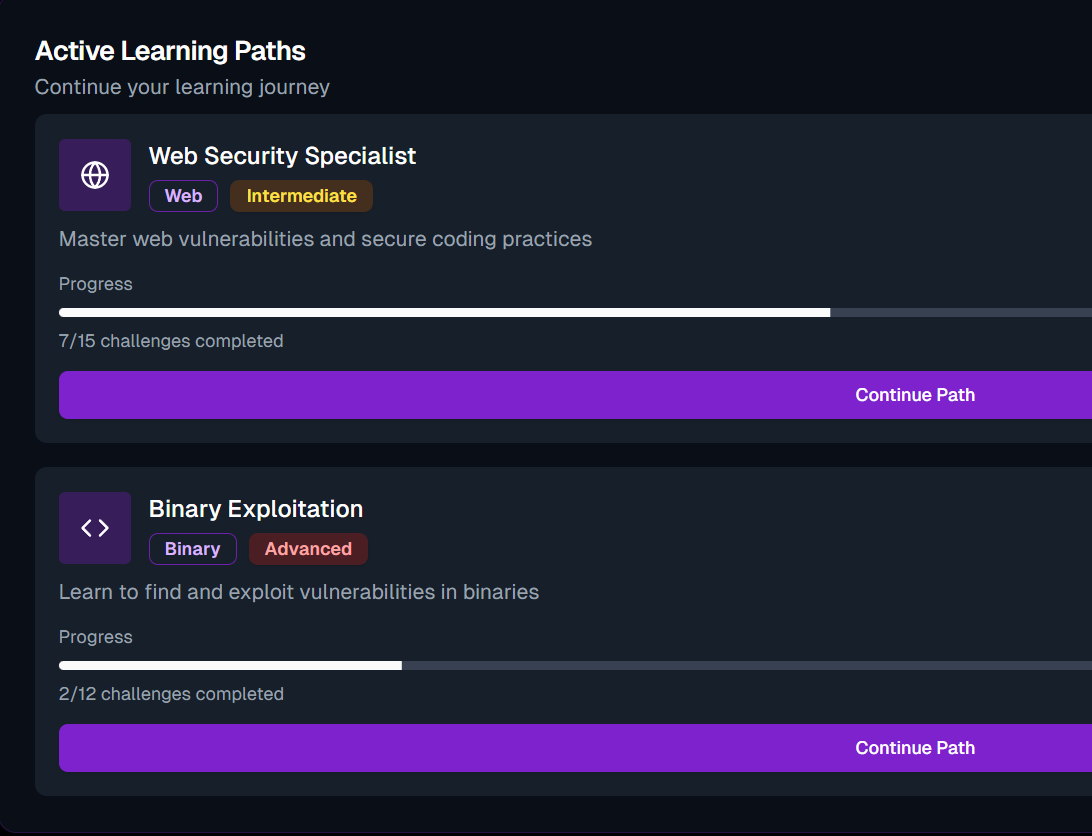
Task: Open the Binary Exploitation title
Action: click(x=255, y=509)
